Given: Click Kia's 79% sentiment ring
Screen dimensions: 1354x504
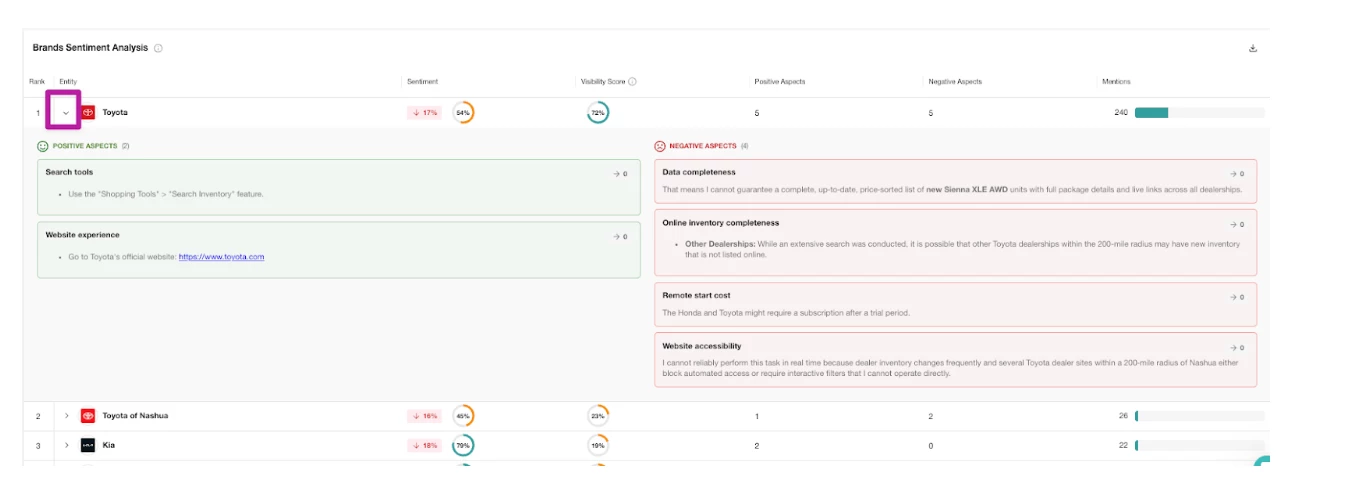Looking at the screenshot, I should pyautogui.click(x=463, y=445).
